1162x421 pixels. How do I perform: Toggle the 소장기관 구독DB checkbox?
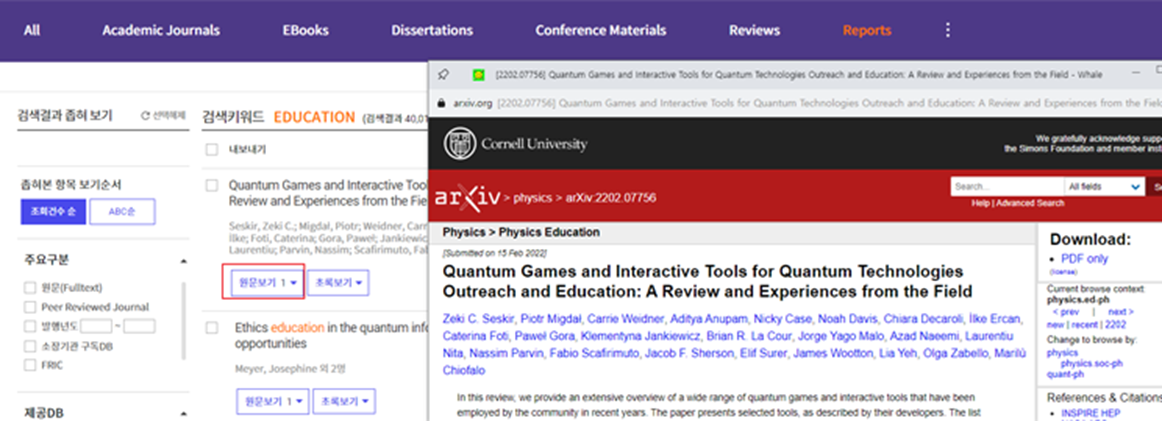[x=30, y=346]
